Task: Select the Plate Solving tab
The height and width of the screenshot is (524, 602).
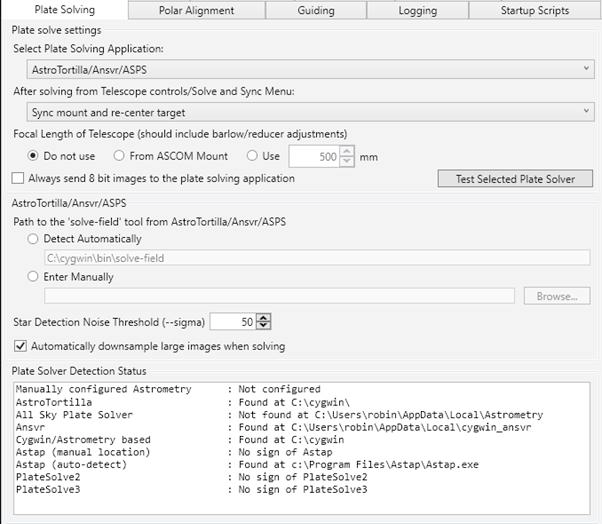Action: click(x=65, y=10)
